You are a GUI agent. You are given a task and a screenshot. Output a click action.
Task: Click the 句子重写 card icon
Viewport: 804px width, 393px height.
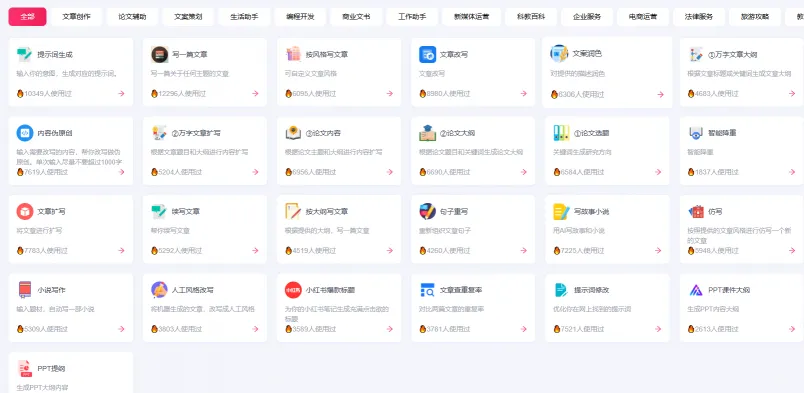pyautogui.click(x=428, y=211)
